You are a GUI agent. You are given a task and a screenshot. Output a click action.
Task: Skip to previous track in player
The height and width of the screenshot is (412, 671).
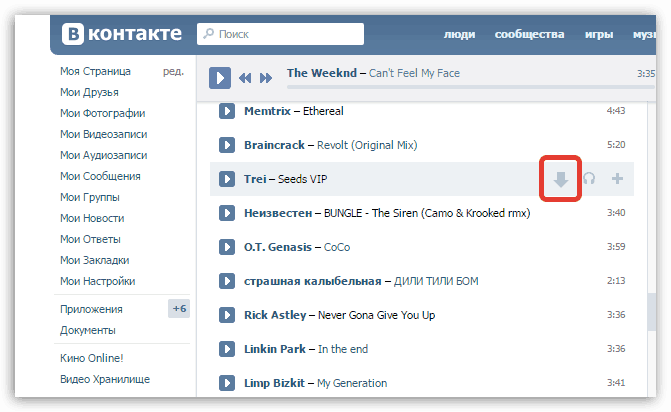245,77
